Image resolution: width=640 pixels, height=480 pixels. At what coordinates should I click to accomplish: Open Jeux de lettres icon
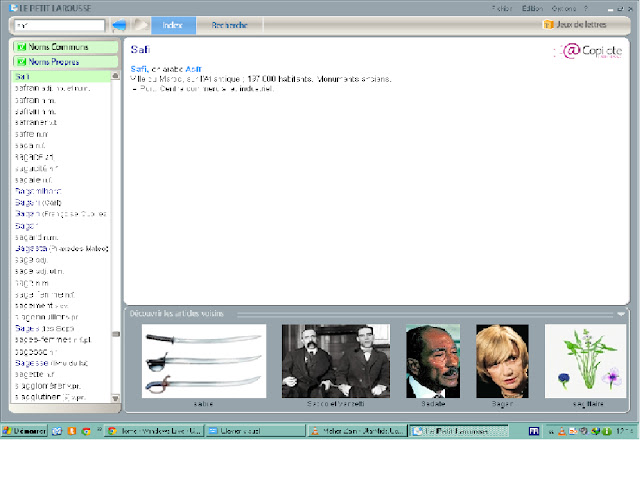tap(548, 24)
